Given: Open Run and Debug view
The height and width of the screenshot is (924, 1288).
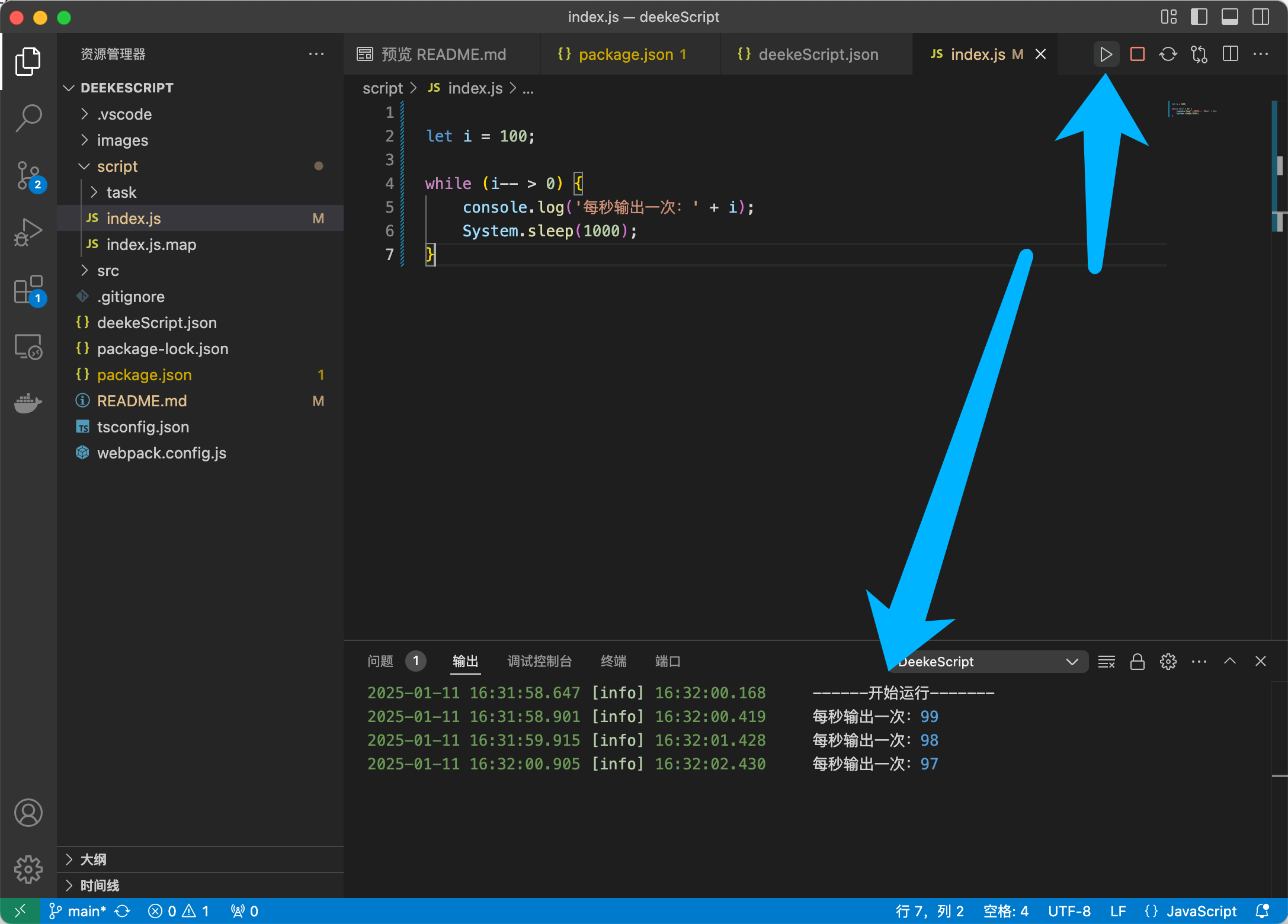Looking at the screenshot, I should click(x=28, y=232).
